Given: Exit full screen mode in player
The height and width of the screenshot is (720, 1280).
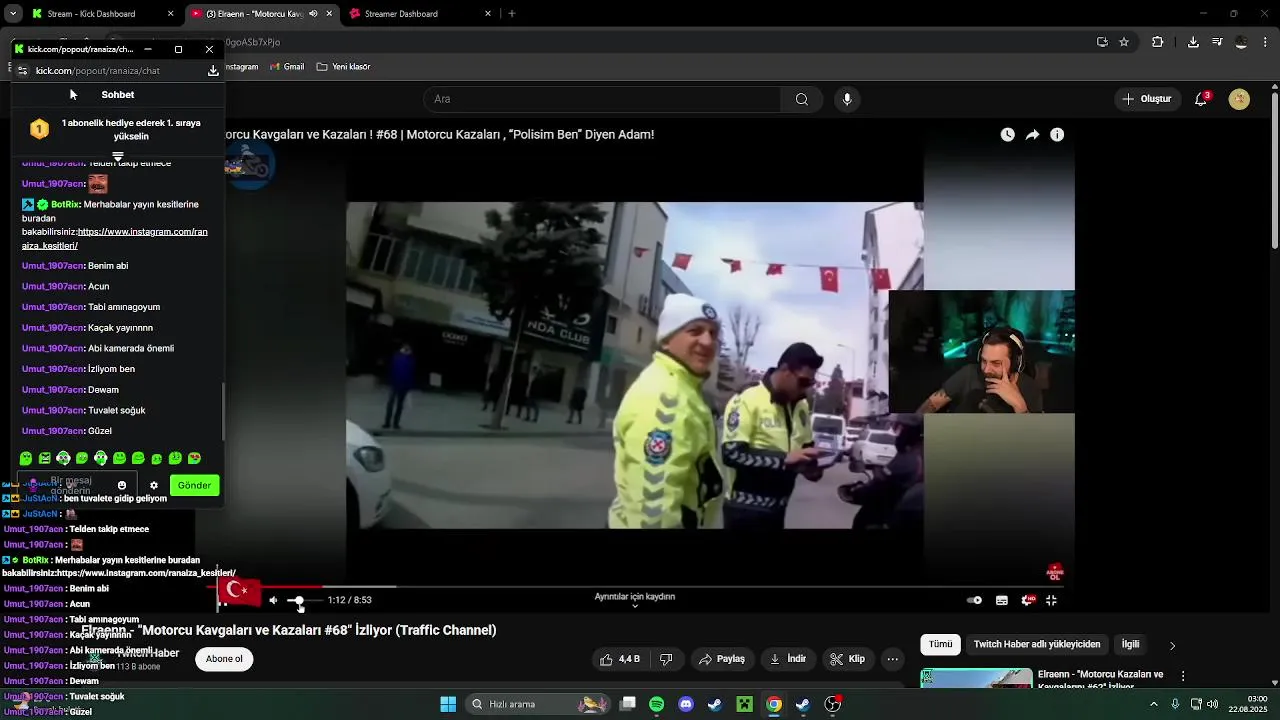Looking at the screenshot, I should click(1051, 600).
